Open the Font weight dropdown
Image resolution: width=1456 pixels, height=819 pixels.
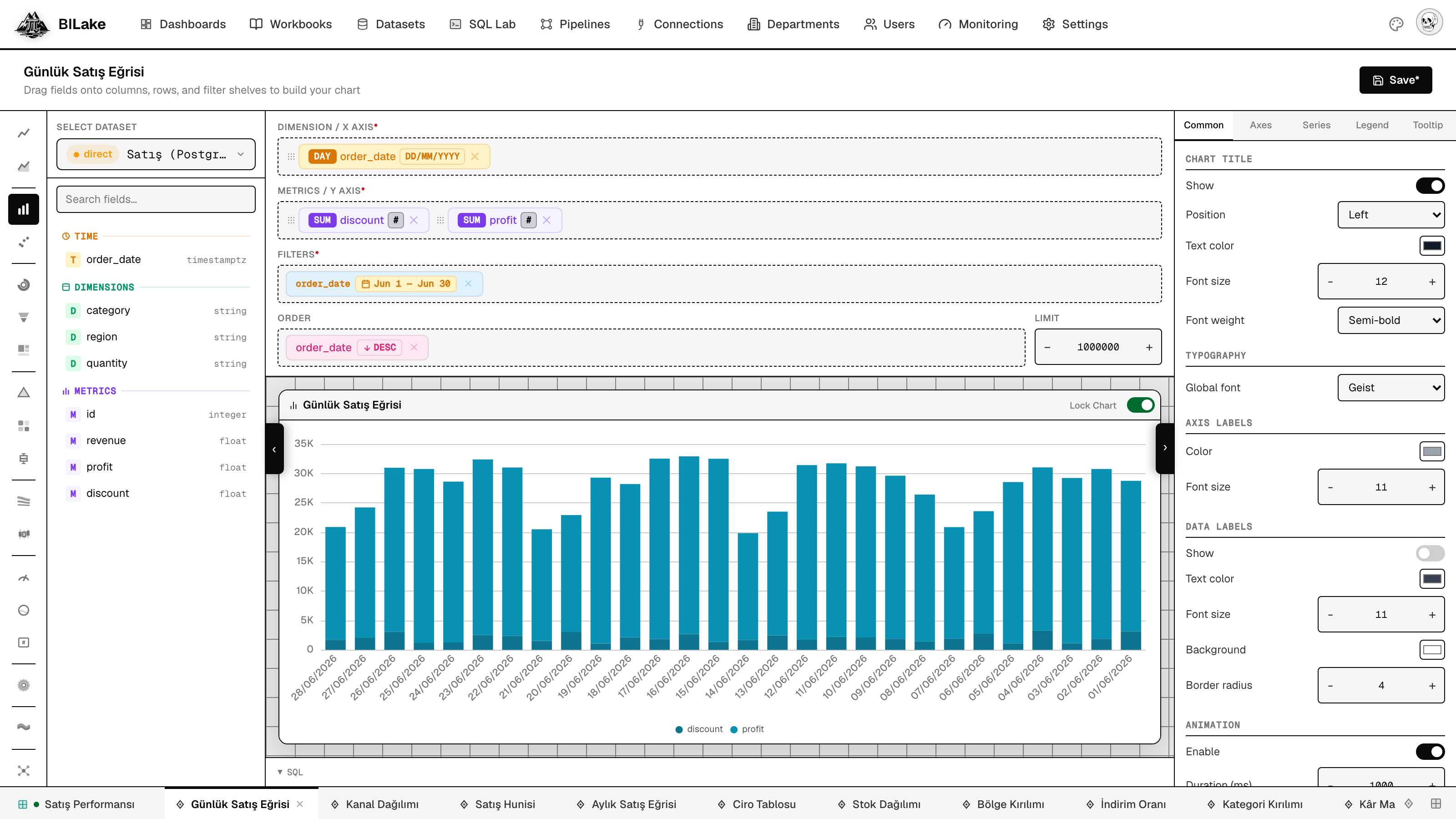pos(1391,320)
